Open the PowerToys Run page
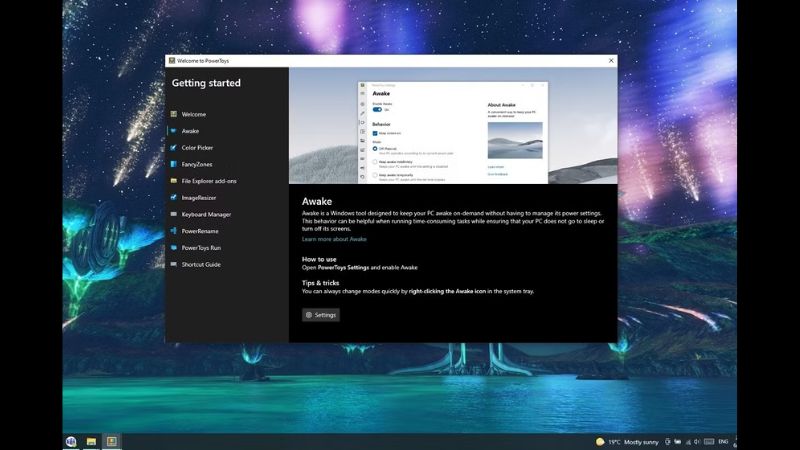Image resolution: width=800 pixels, height=450 pixels. pos(201,247)
